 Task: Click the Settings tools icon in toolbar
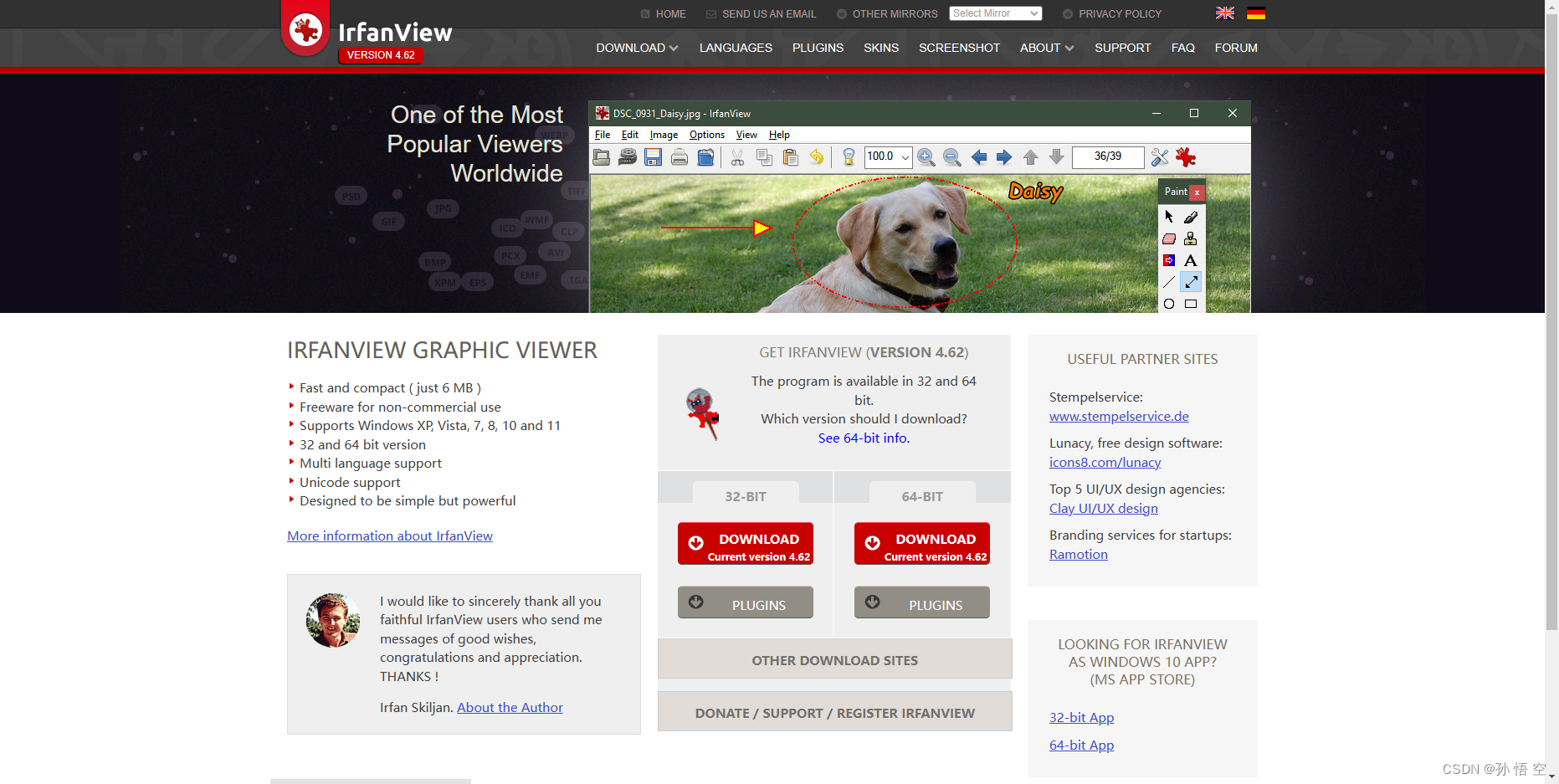[1160, 157]
